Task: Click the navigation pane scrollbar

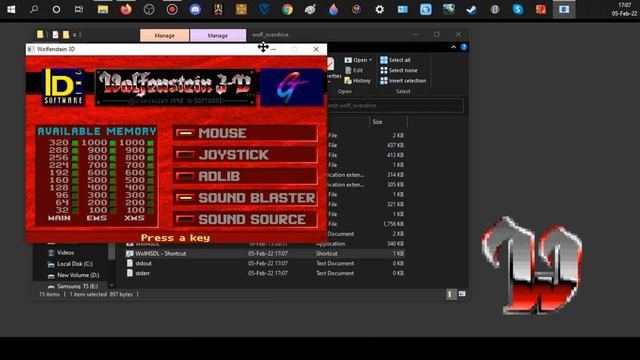Action: [111, 251]
